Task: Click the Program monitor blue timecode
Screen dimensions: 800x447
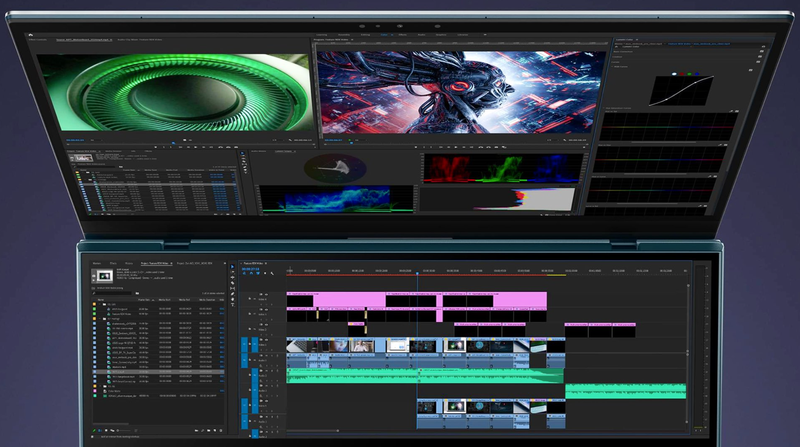Action: click(x=333, y=140)
